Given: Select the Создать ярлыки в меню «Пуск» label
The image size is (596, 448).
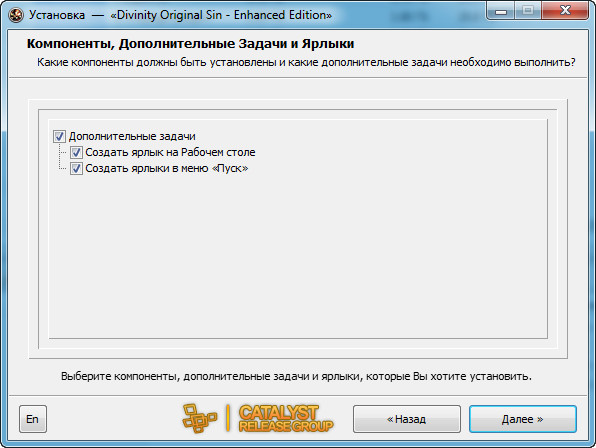Looking at the screenshot, I should tap(166, 168).
